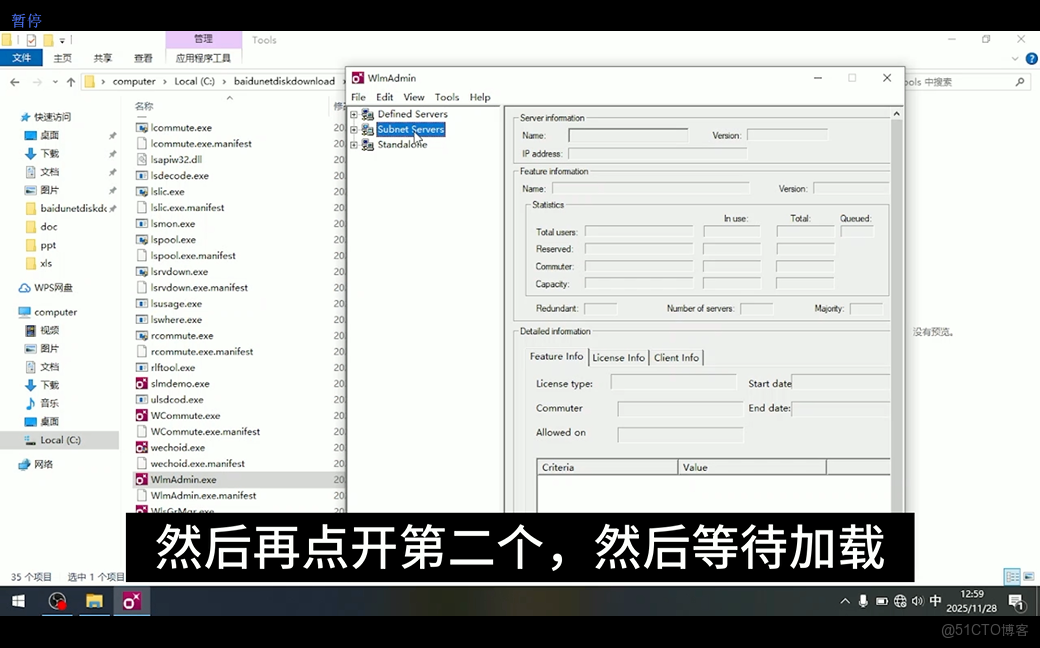Viewport: 1040px width, 648px height.
Task: Click the volume icon in system tray
Action: (917, 602)
